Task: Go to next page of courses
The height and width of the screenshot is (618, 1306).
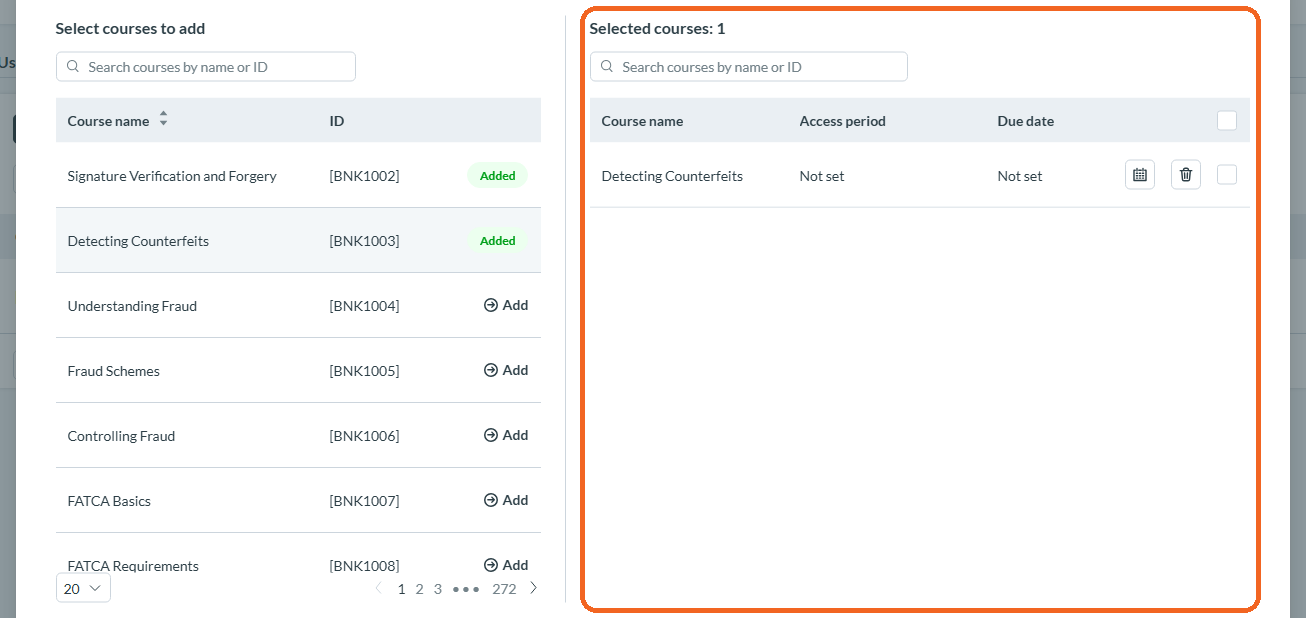Action: click(x=534, y=588)
